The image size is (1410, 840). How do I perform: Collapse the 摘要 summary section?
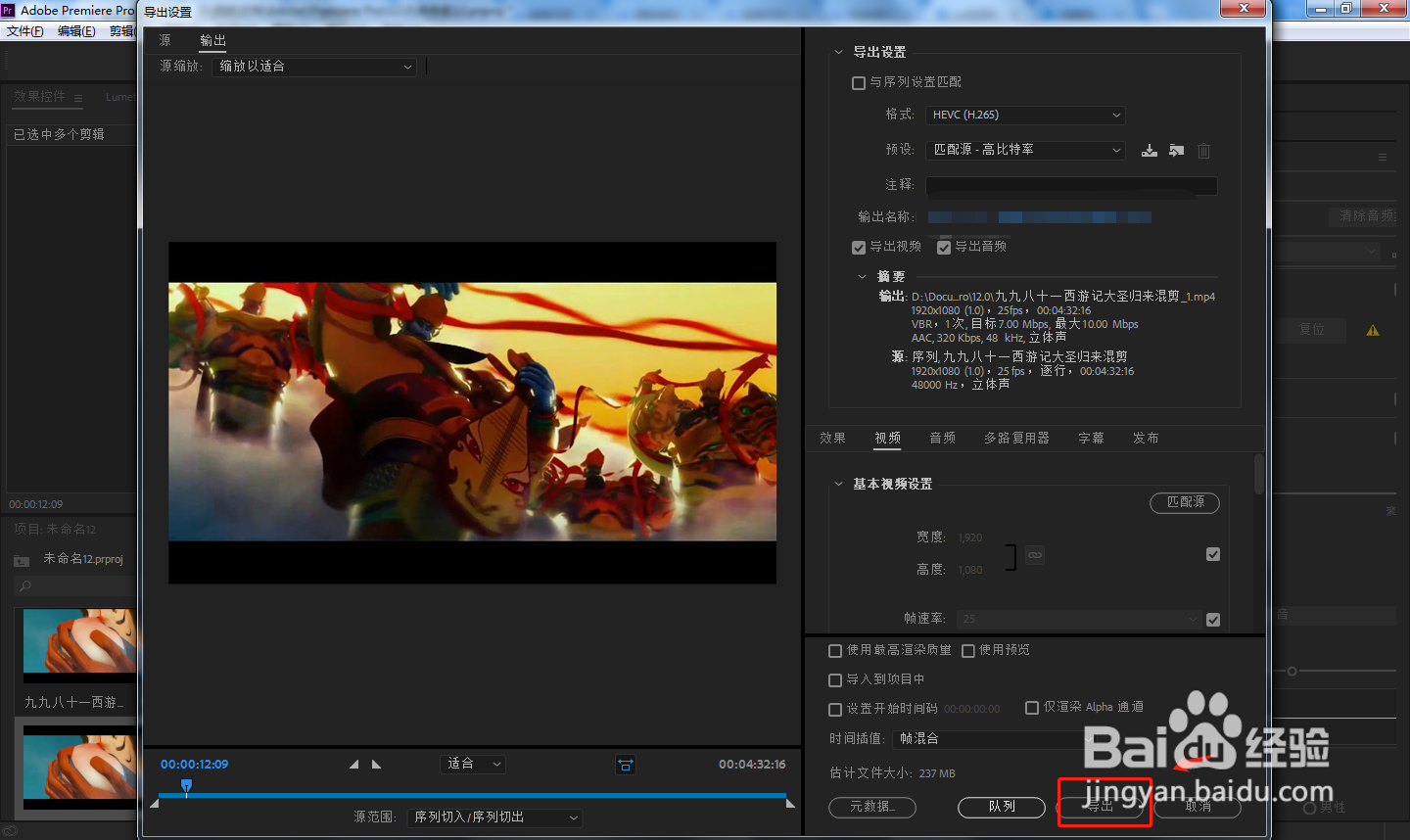point(862,277)
